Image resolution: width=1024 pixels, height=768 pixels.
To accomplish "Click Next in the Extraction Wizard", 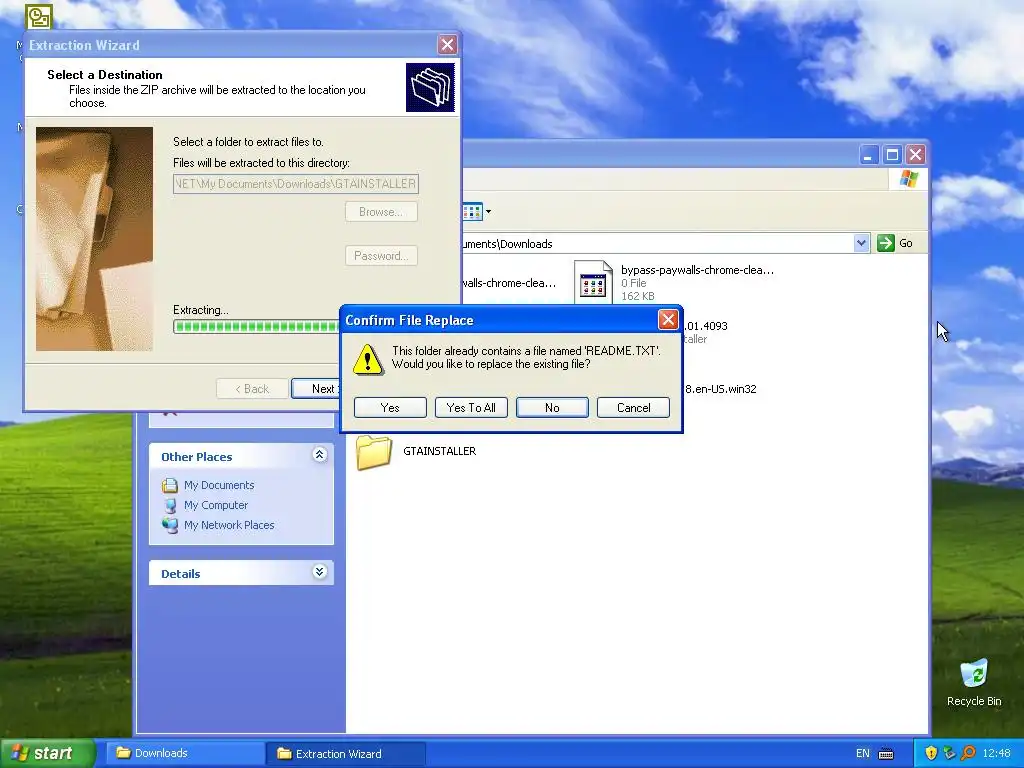I will point(316,389).
